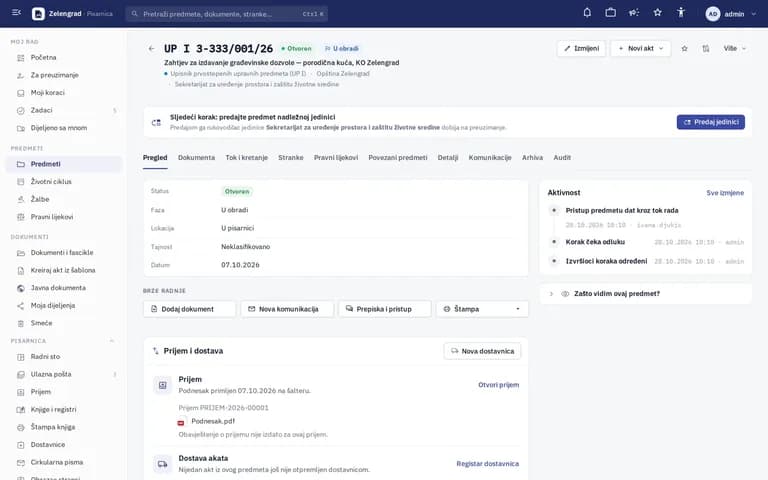This screenshot has width=768, height=480.
Task: Click Ulazna pošta inbox icon
Action: [21, 375]
